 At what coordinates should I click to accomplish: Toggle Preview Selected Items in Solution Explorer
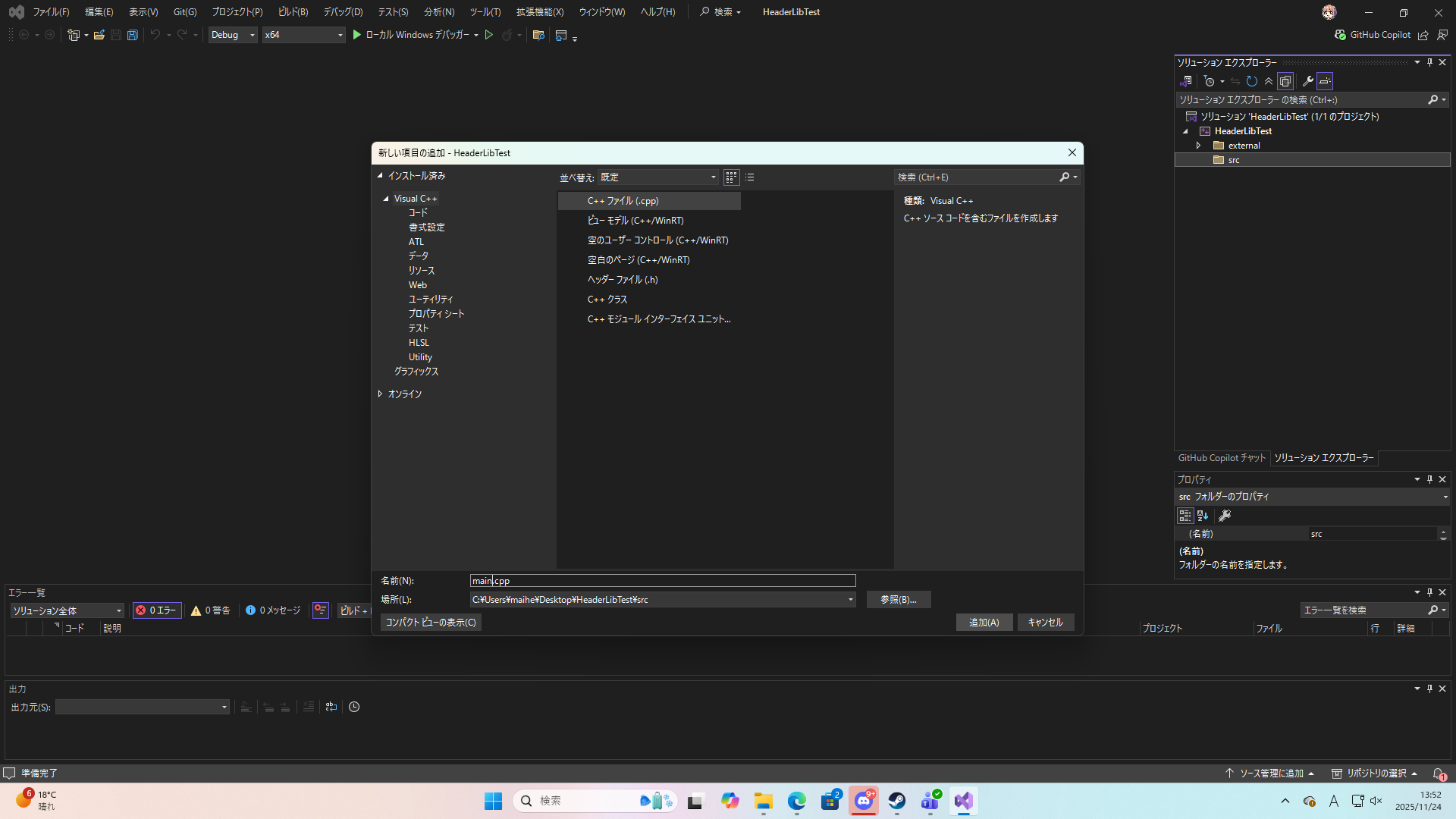[x=1325, y=81]
